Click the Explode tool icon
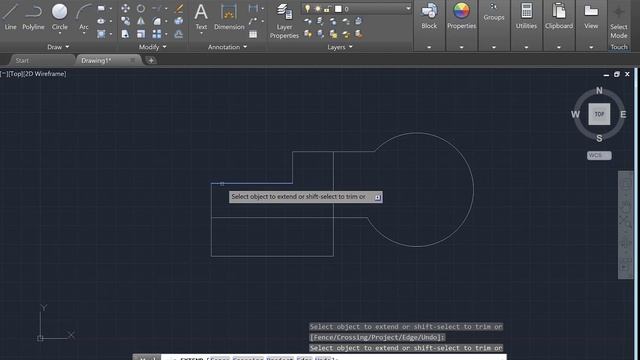Image resolution: width=640 pixels, height=360 pixels. 179,21
